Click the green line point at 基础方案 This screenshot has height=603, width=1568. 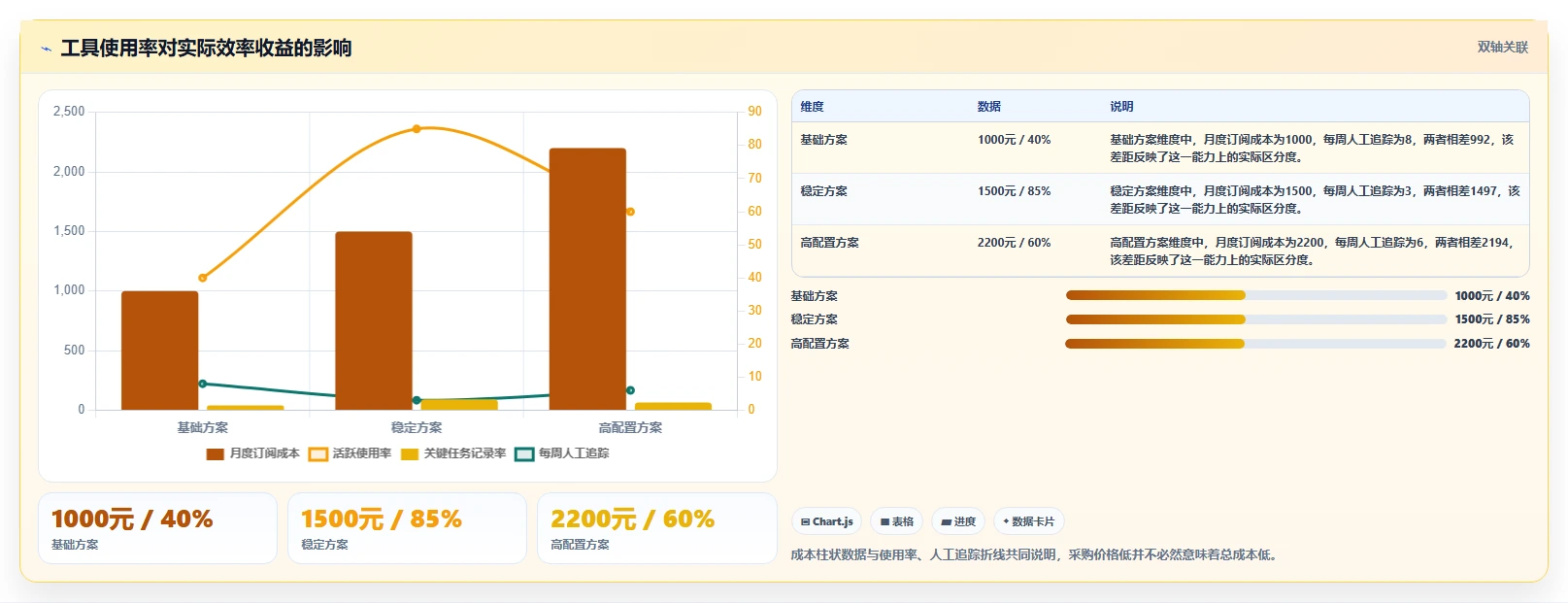pos(203,384)
